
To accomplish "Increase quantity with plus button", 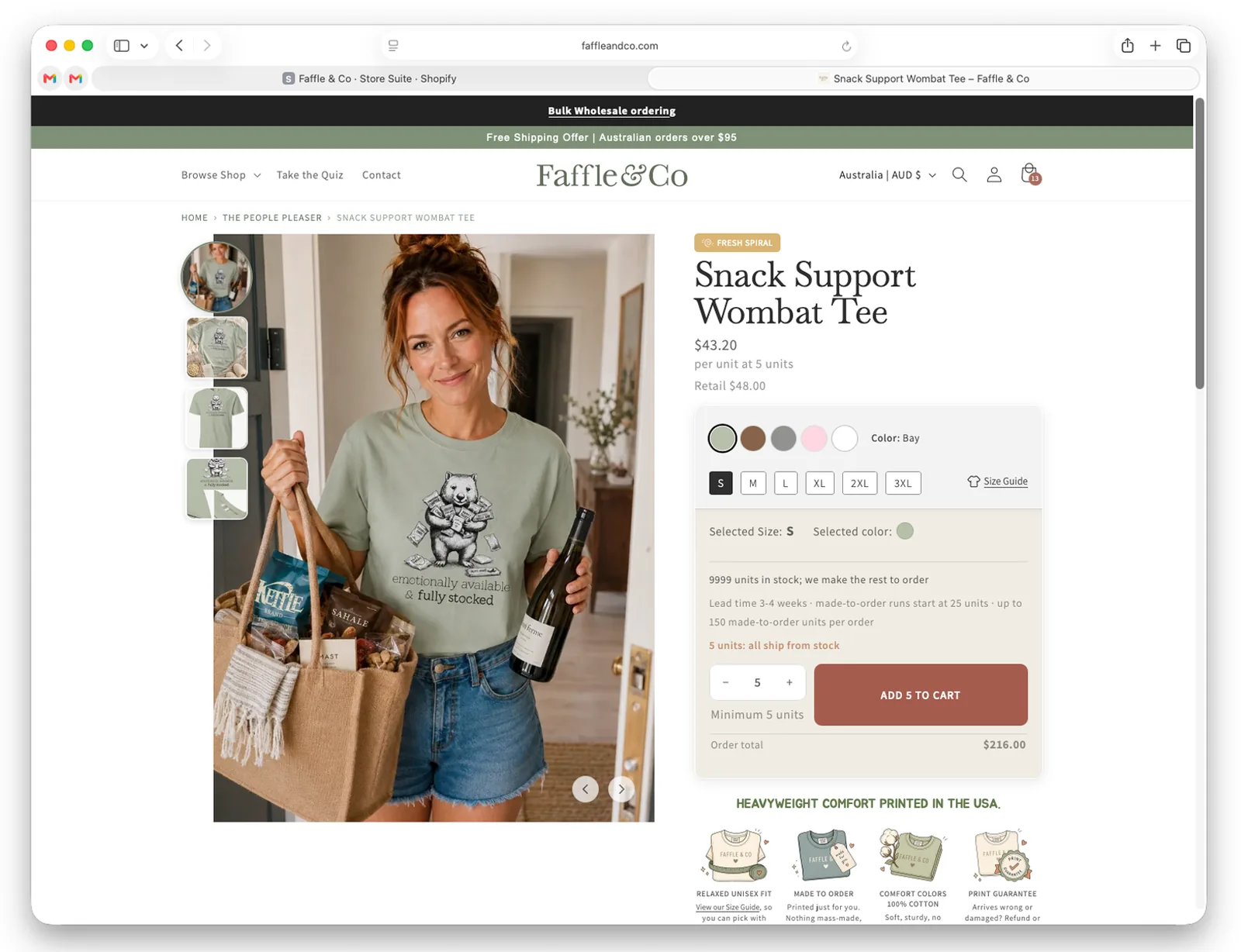I will point(790,682).
